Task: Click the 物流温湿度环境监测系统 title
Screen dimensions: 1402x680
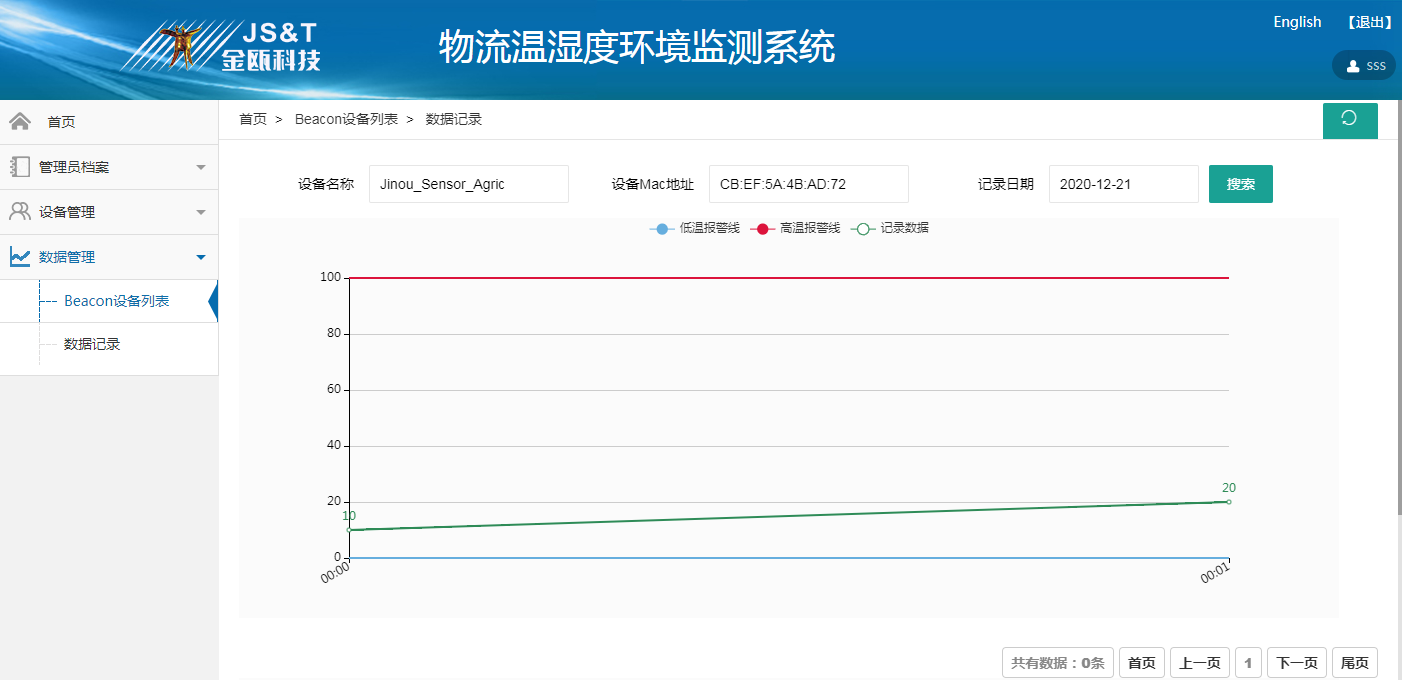Action: pos(637,47)
